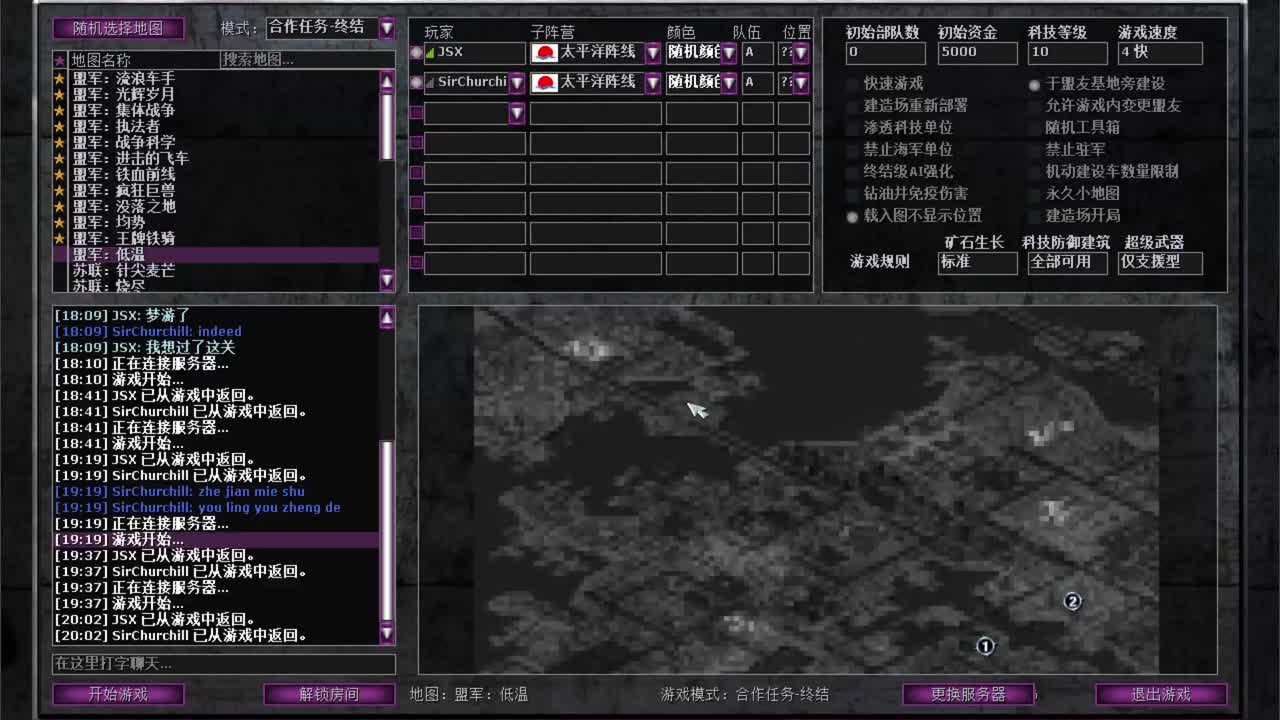The image size is (1280, 720).
Task: Enable the 建造场重新部署 option
Action: pos(852,106)
